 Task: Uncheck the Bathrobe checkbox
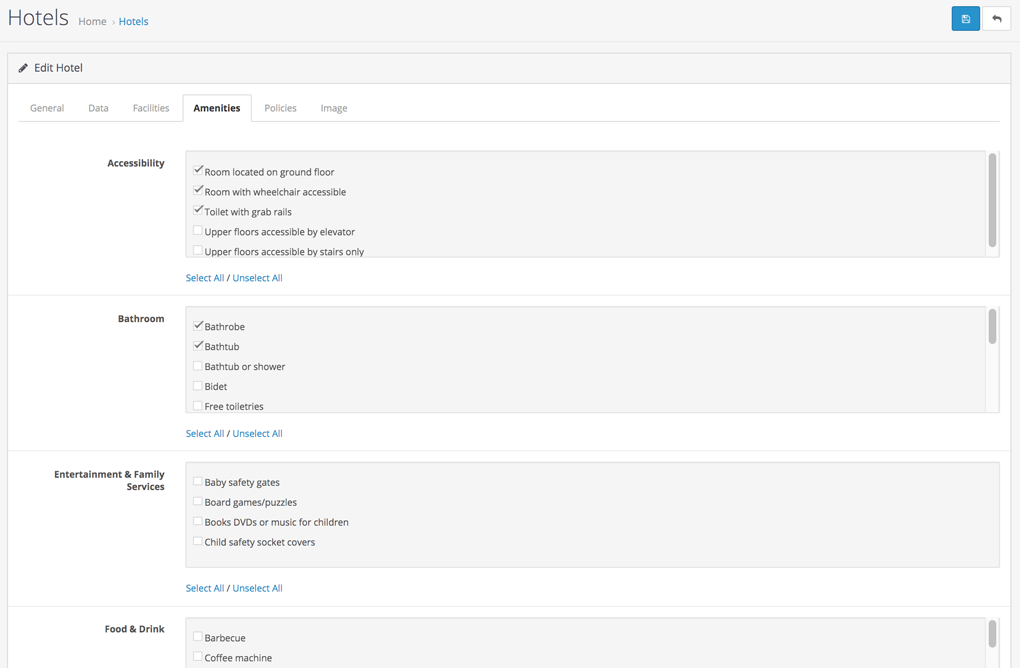(198, 325)
